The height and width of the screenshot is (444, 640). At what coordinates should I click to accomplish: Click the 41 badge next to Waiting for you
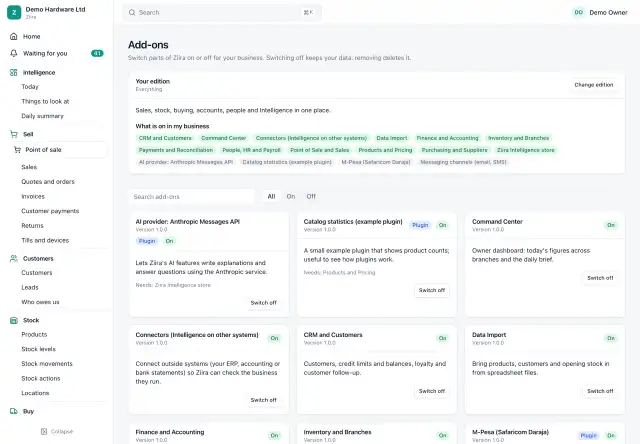tap(97, 53)
